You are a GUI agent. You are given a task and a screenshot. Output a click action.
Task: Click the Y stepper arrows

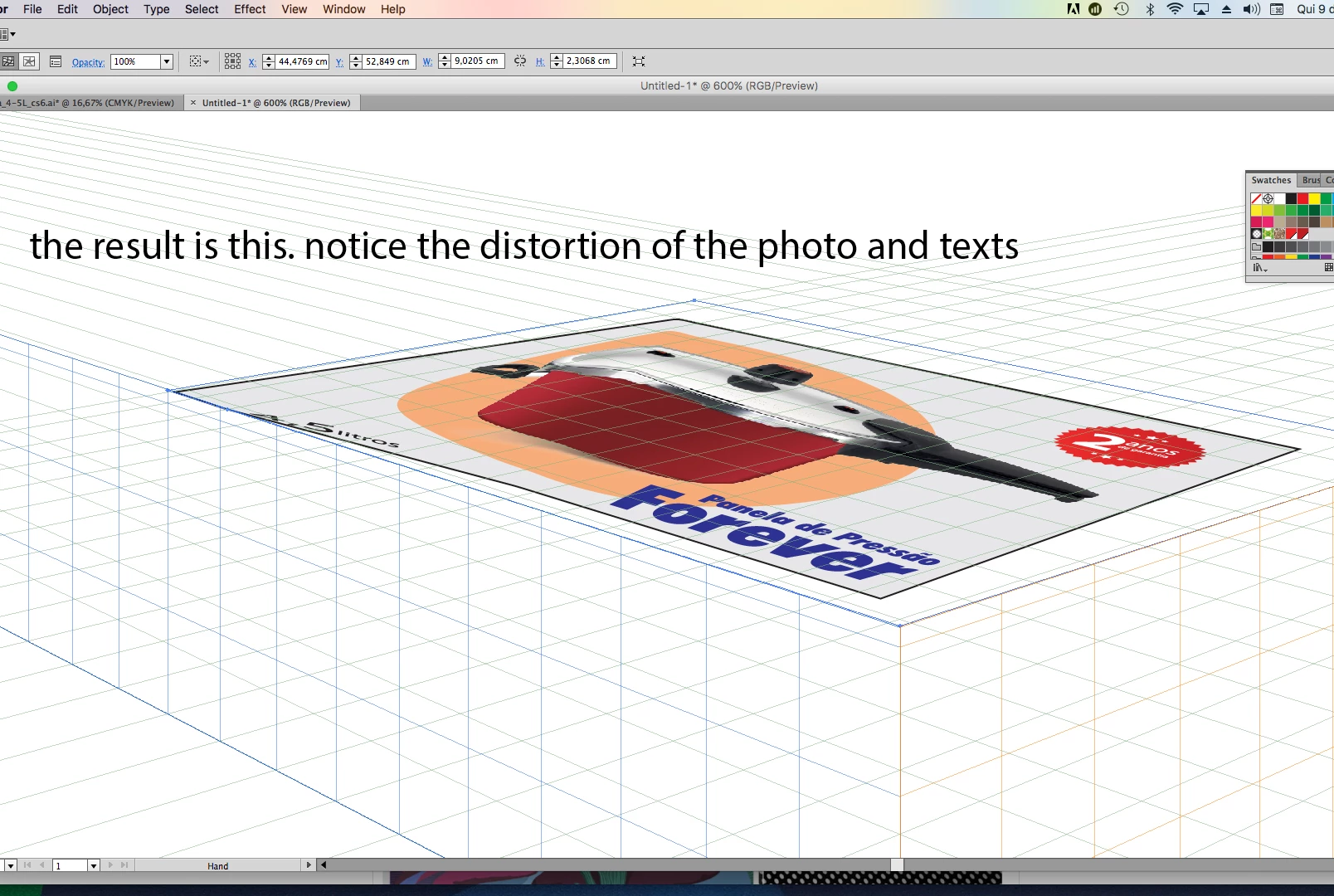(x=356, y=61)
